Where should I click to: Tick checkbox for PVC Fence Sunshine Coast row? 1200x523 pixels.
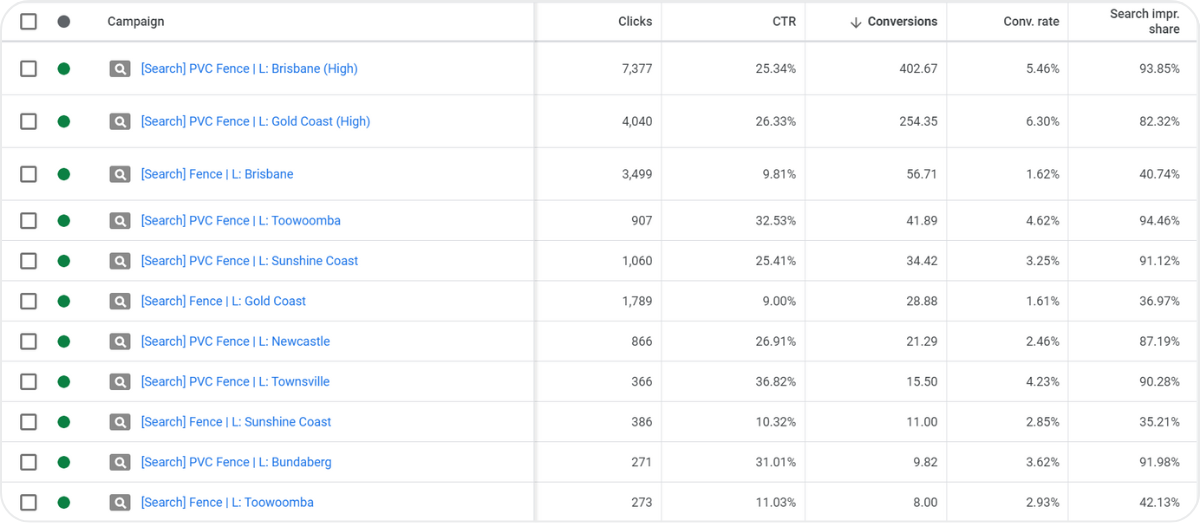coord(28,261)
